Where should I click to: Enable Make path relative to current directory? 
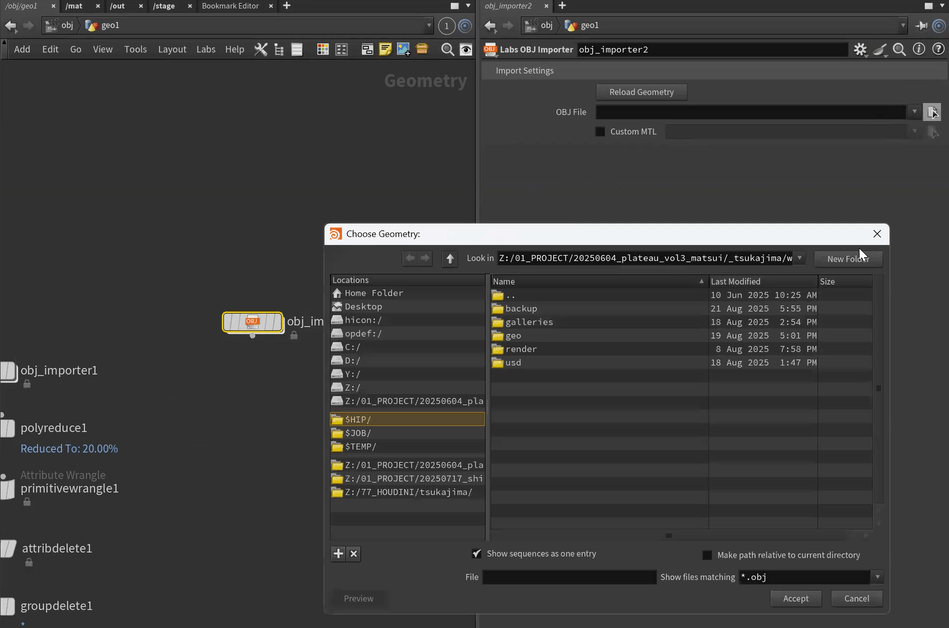pos(707,555)
